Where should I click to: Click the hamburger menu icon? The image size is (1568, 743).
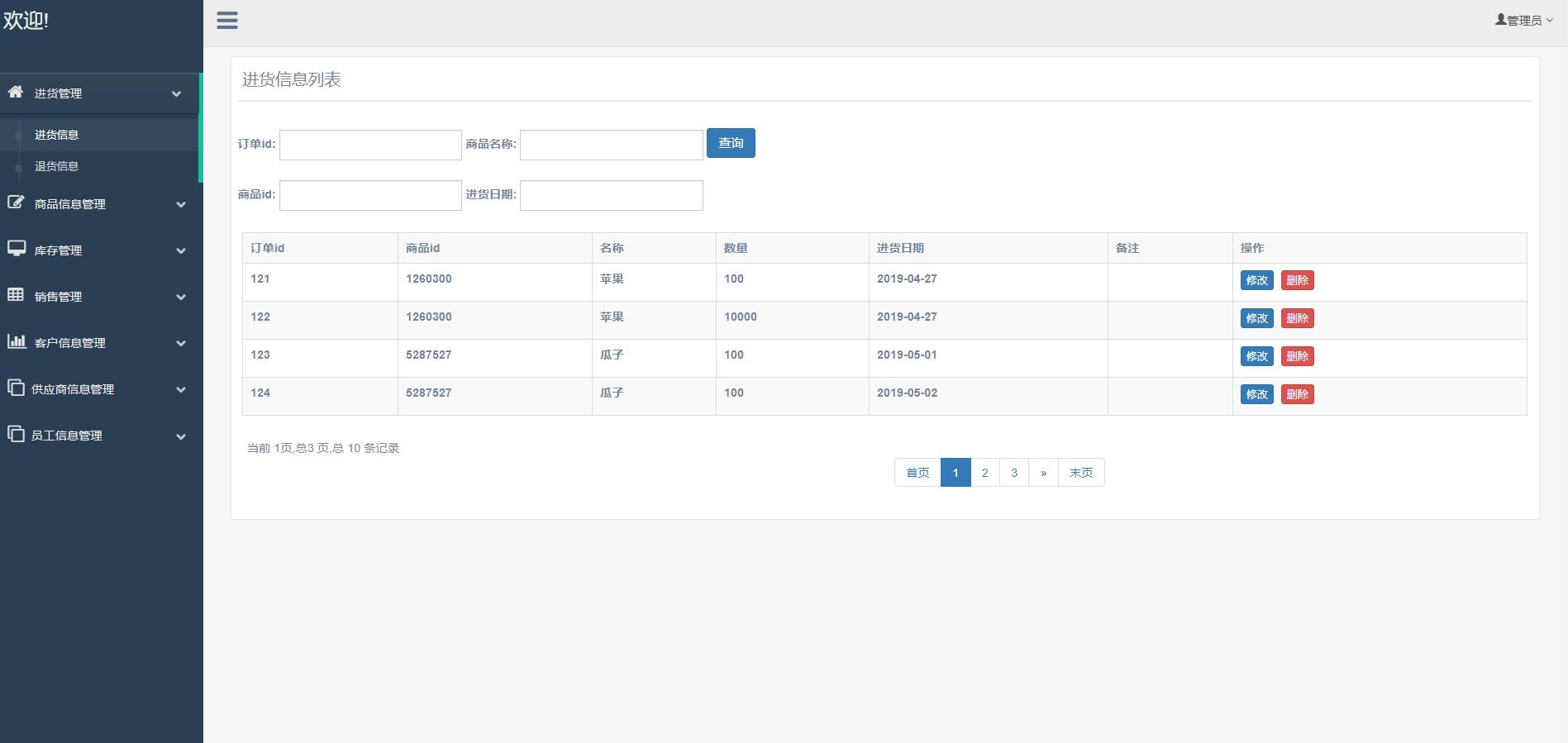(227, 21)
